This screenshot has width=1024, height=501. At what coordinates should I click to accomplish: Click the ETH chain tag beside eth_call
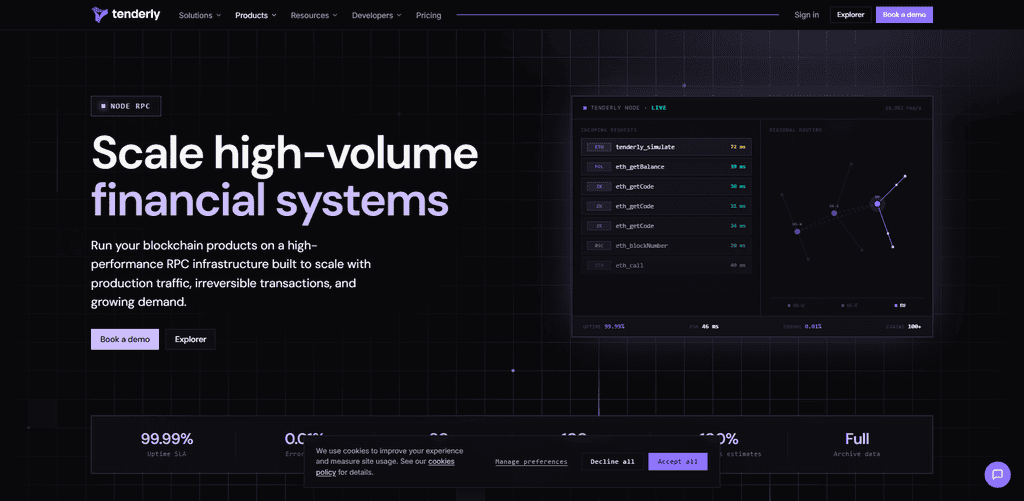(x=598, y=265)
